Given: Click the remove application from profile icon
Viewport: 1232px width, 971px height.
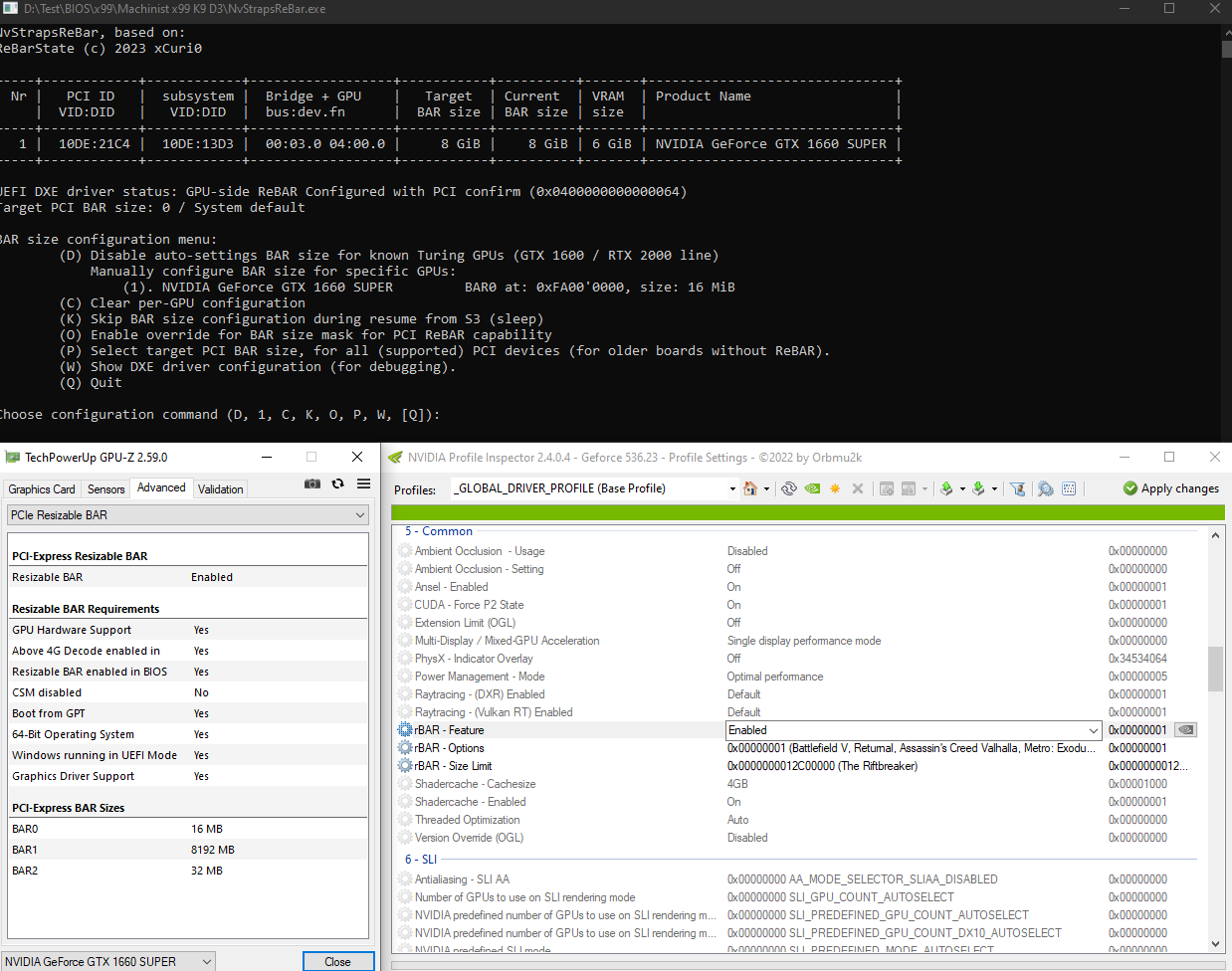Looking at the screenshot, I should 908,488.
